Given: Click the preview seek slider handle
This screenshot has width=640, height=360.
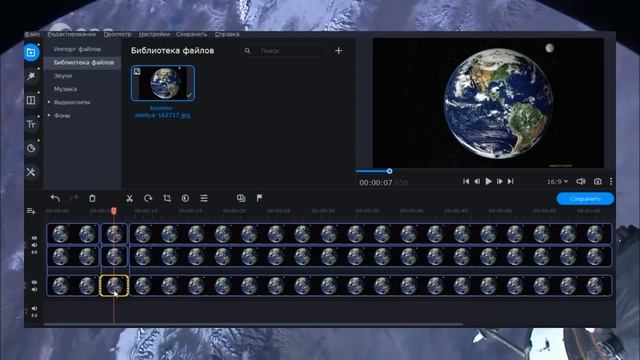Looking at the screenshot, I should tap(389, 171).
